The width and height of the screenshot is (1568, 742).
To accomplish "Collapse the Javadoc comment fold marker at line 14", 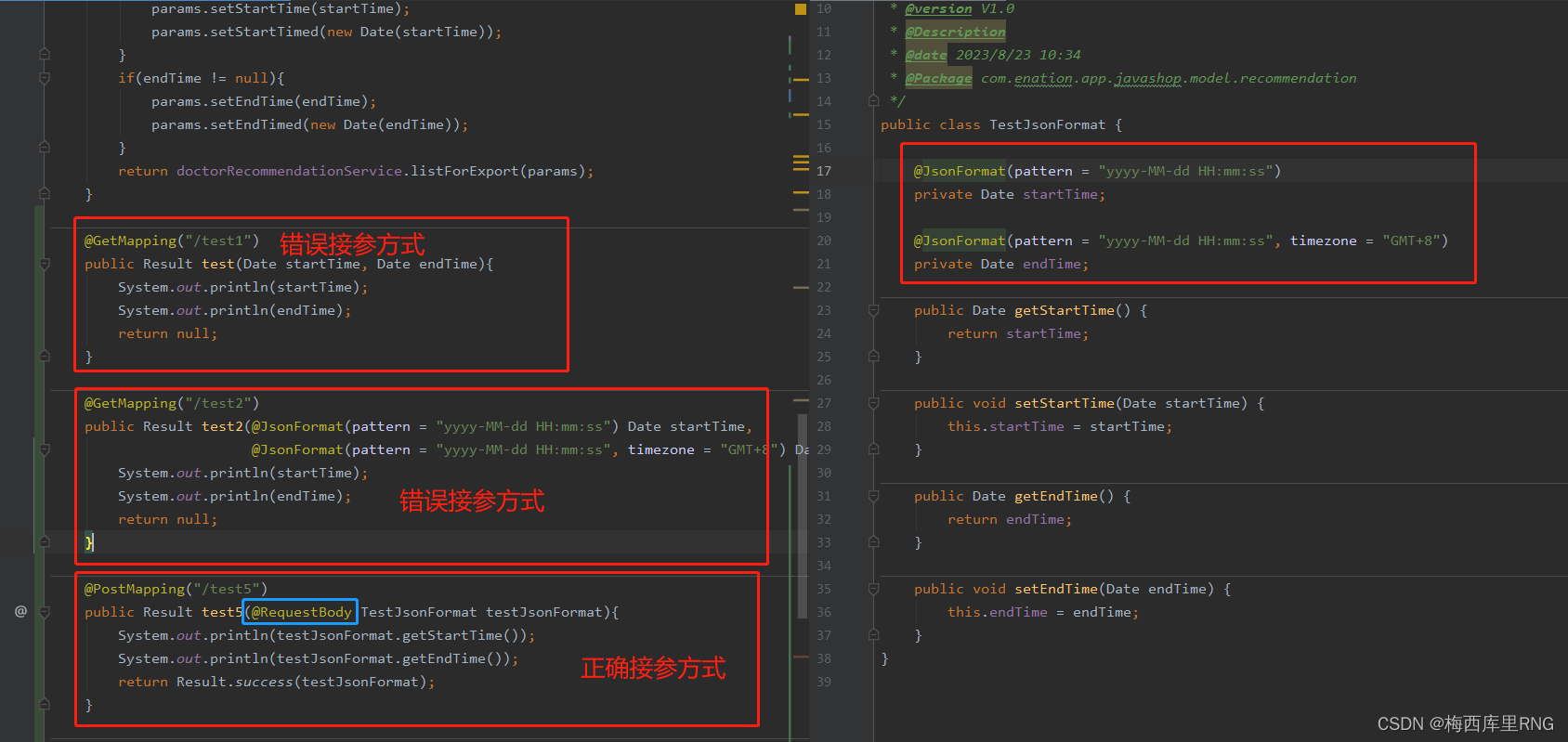I will [x=873, y=101].
